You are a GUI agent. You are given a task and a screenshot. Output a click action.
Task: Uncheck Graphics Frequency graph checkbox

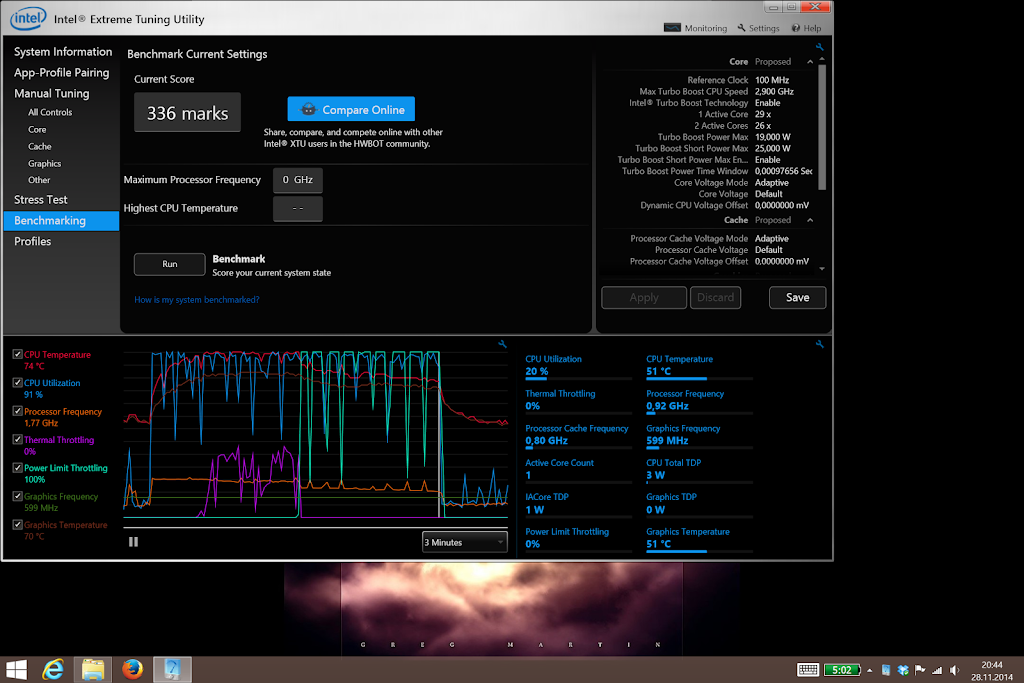point(18,496)
